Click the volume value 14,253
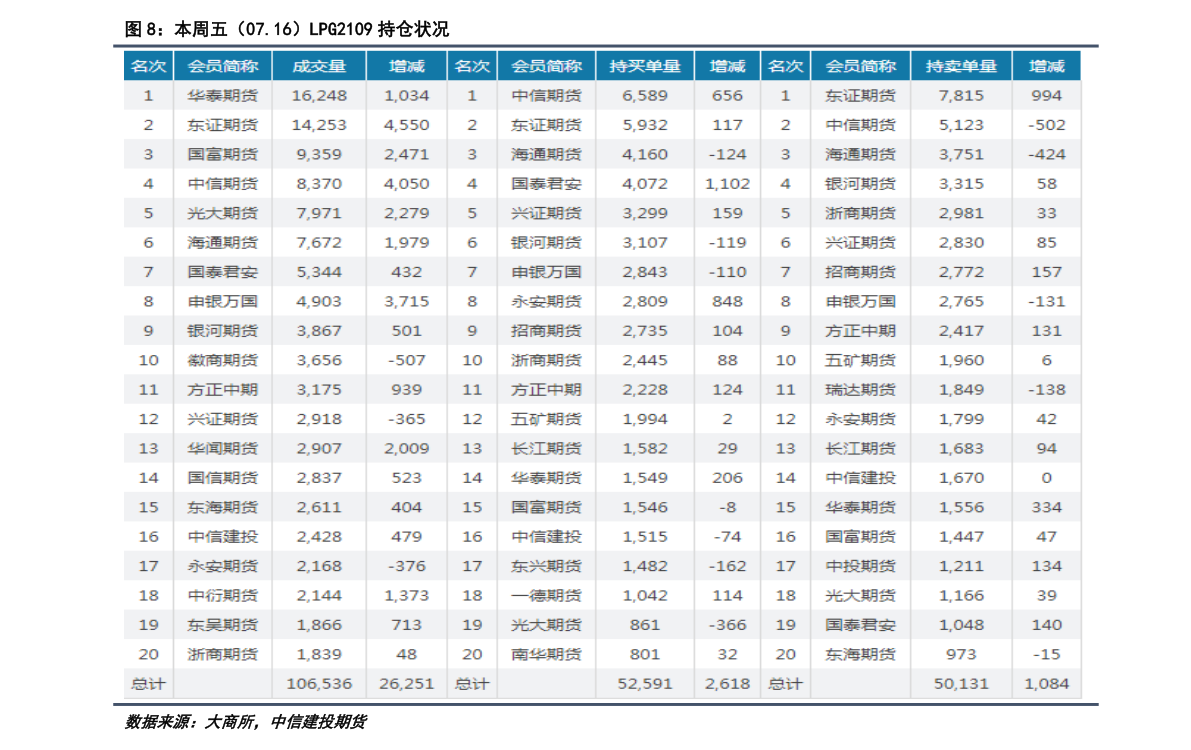The width and height of the screenshot is (1191, 750). [319, 125]
